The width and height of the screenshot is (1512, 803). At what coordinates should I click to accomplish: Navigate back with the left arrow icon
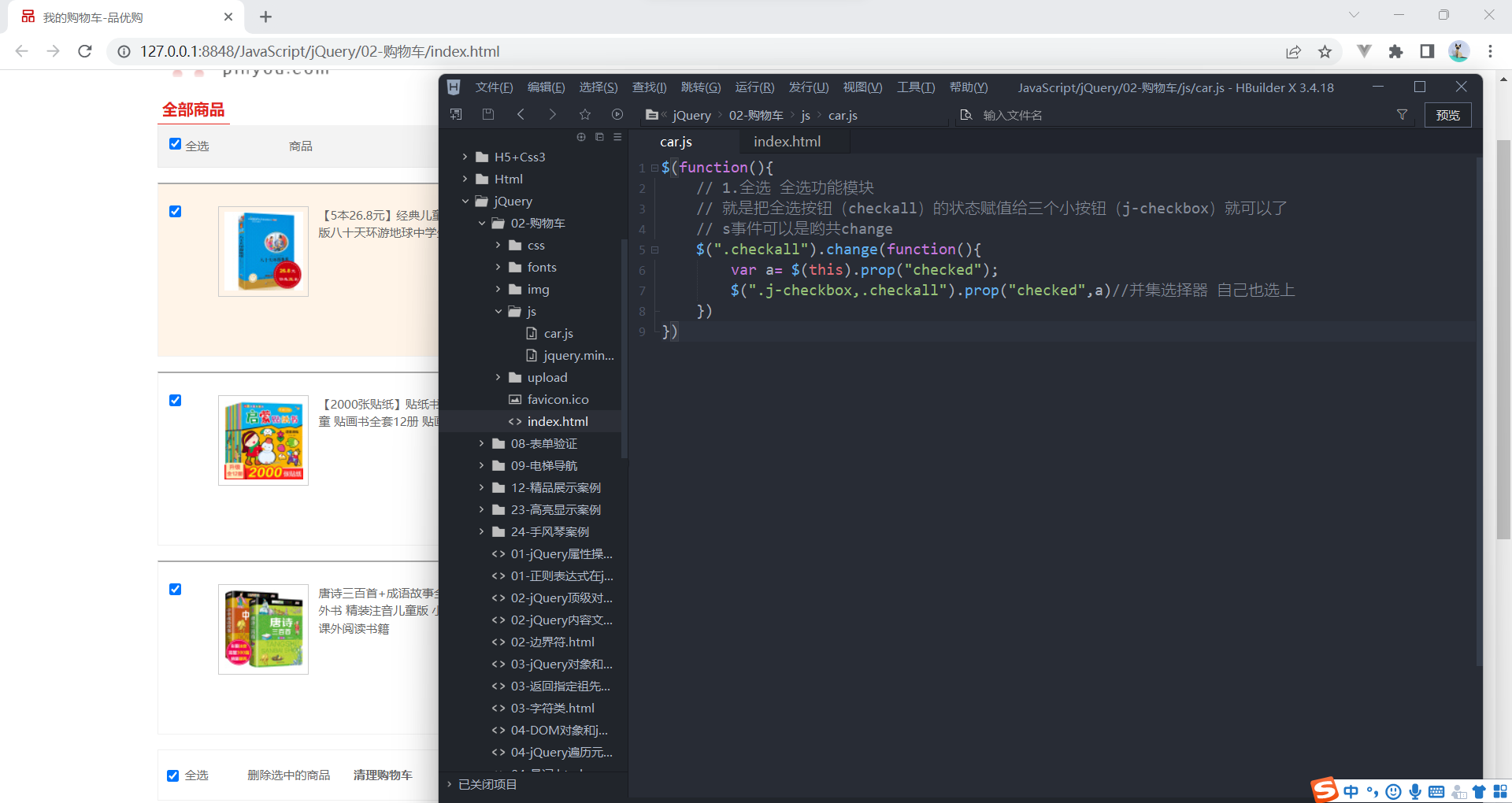coord(521,114)
